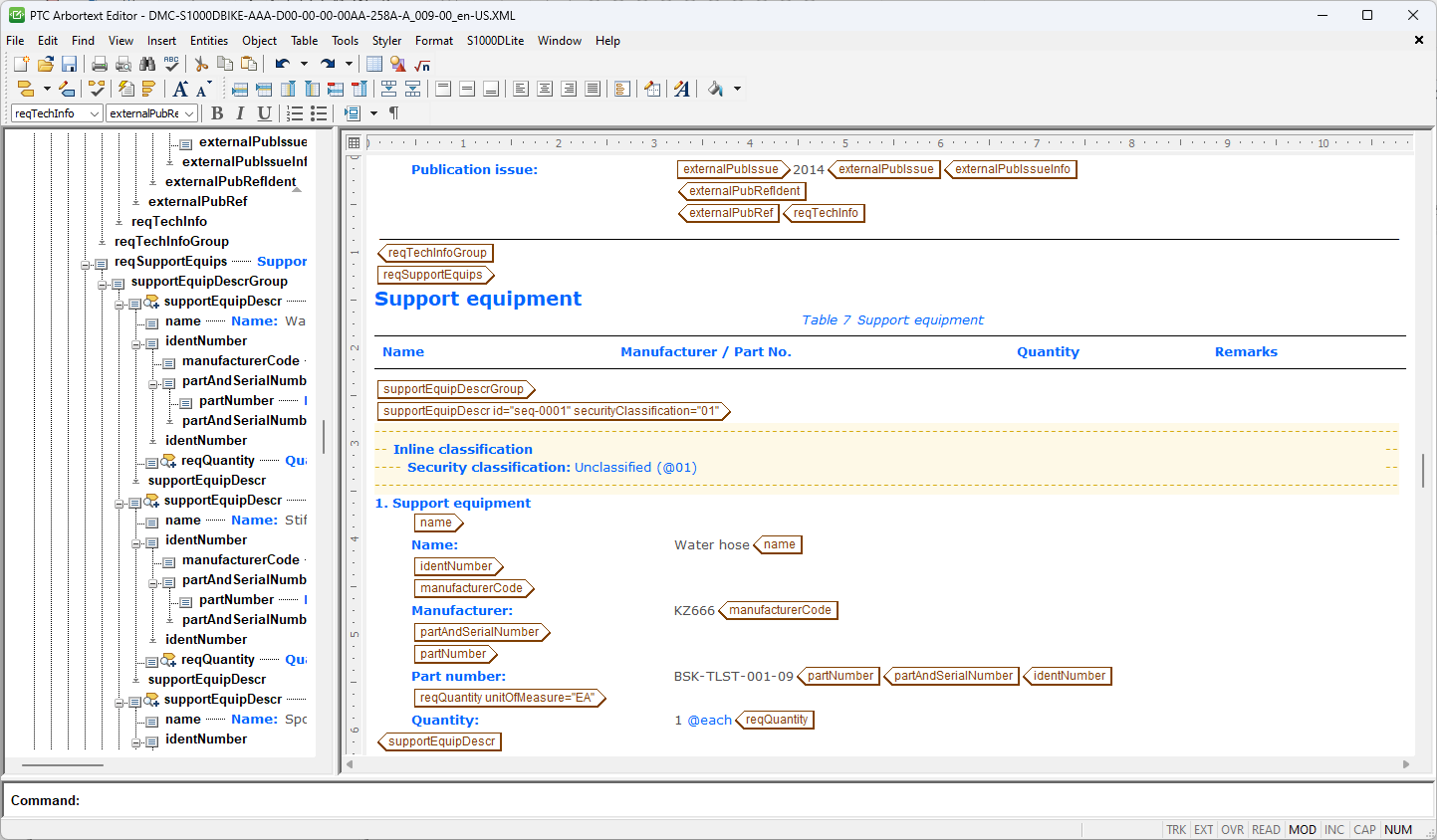Toggle Italic formatting

pyautogui.click(x=240, y=113)
